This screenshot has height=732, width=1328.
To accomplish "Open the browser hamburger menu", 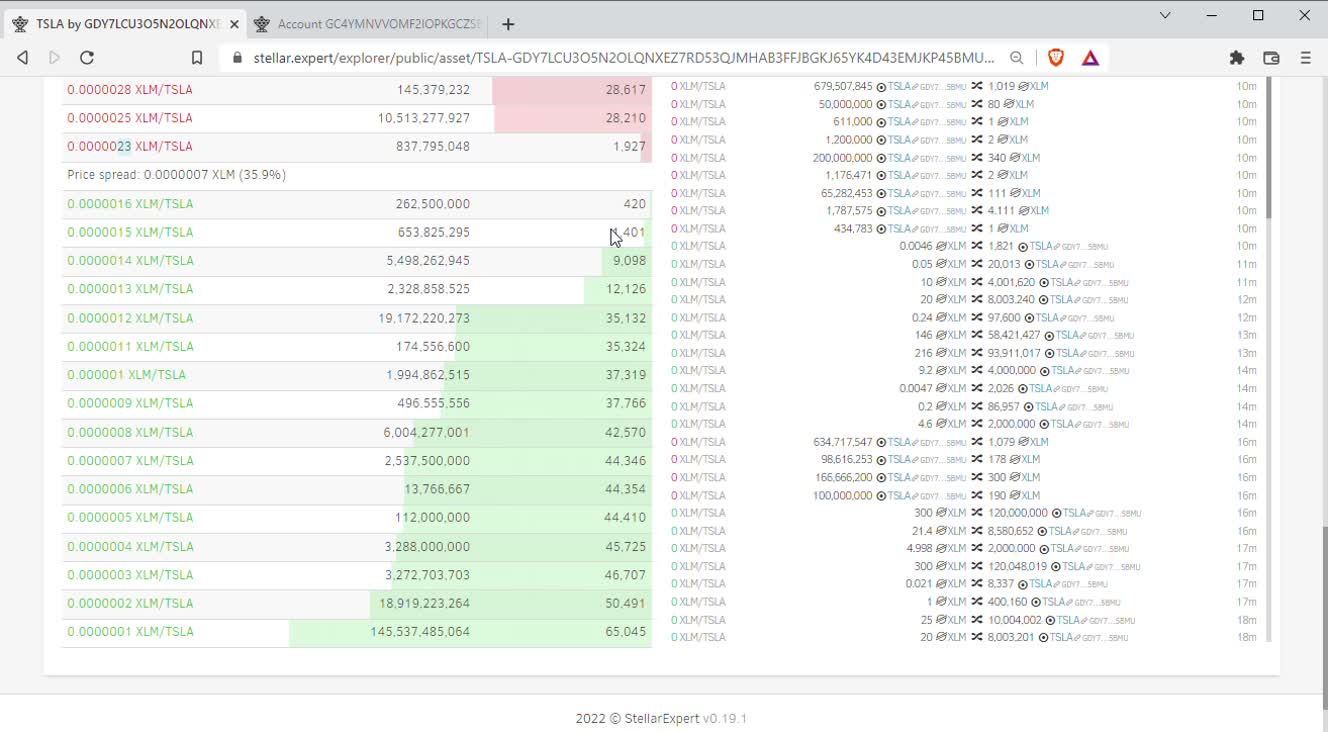I will click(1305, 58).
